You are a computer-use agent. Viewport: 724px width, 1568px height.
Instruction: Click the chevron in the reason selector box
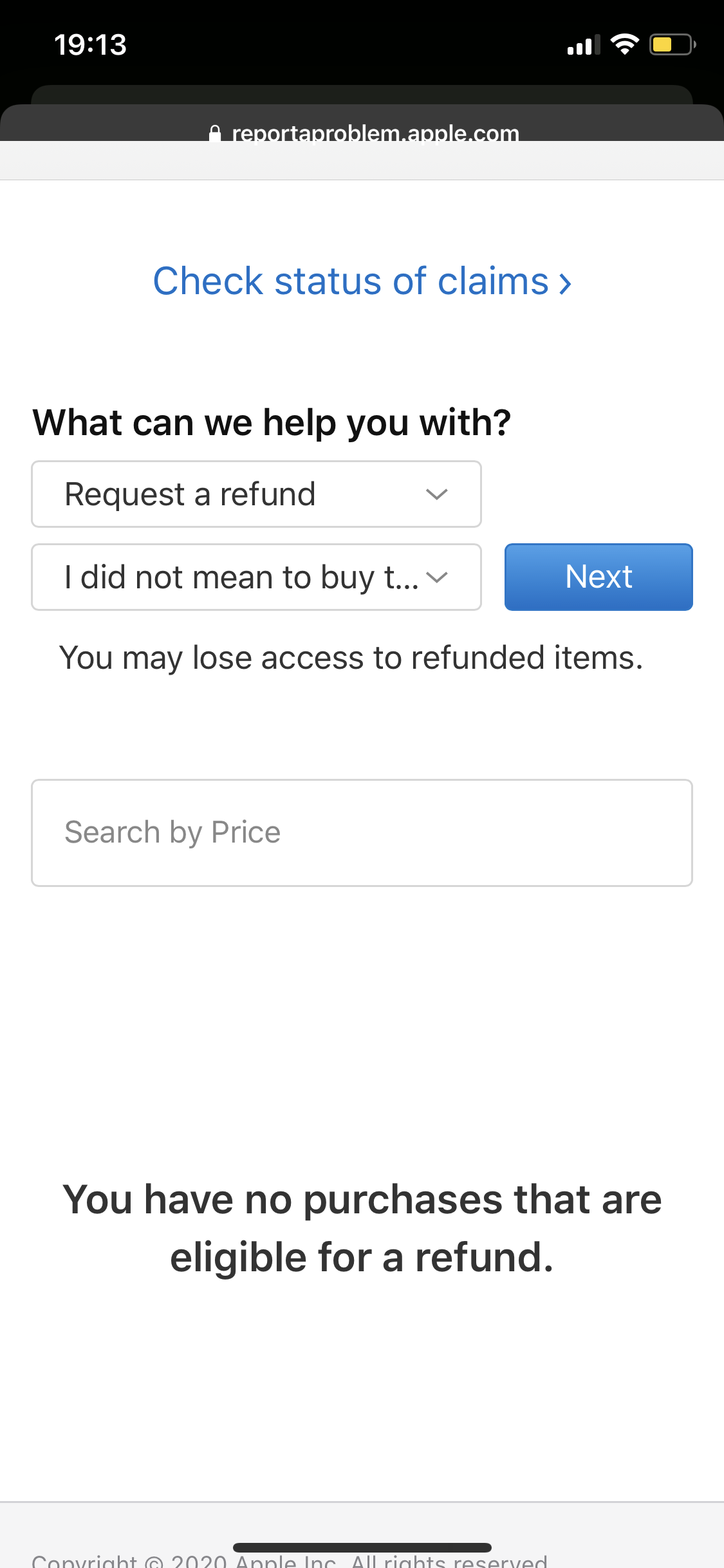click(436, 577)
